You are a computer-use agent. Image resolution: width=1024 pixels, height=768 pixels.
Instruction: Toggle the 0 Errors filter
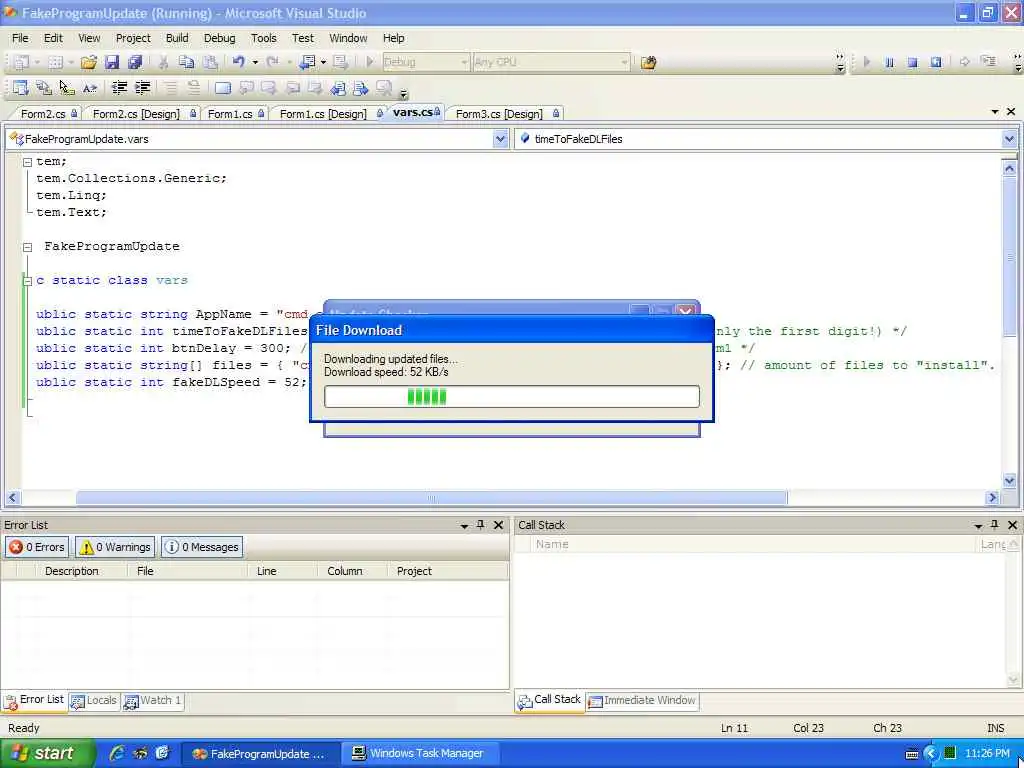point(37,547)
